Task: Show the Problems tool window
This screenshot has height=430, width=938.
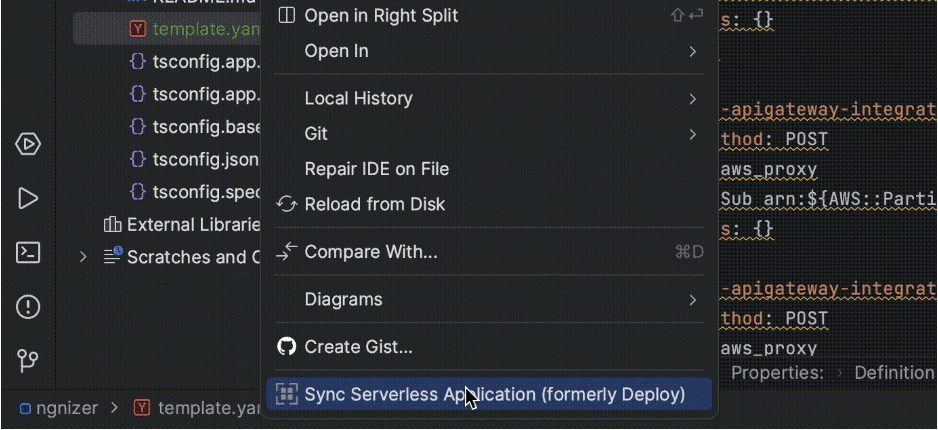Action: pyautogui.click(x=28, y=307)
